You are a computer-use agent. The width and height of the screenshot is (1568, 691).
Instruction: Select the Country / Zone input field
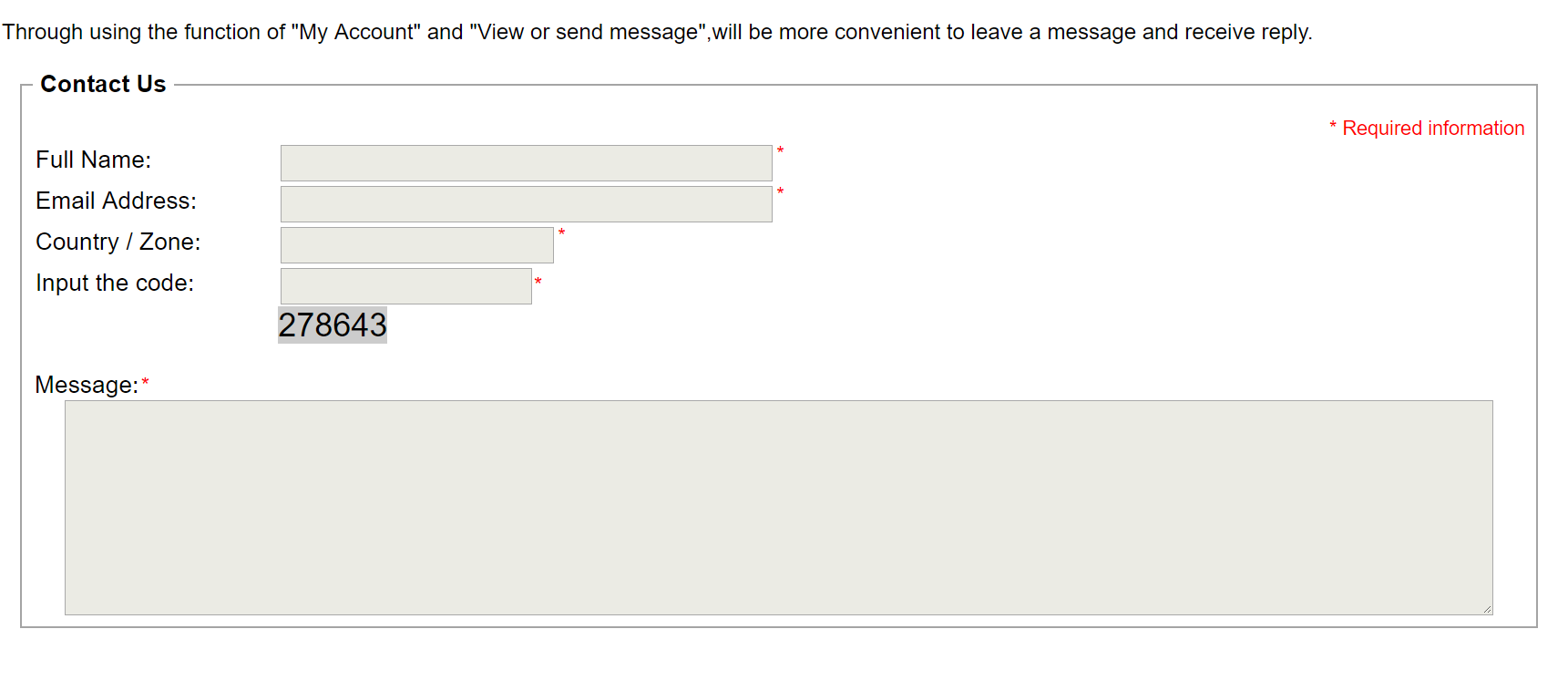pyautogui.click(x=416, y=245)
